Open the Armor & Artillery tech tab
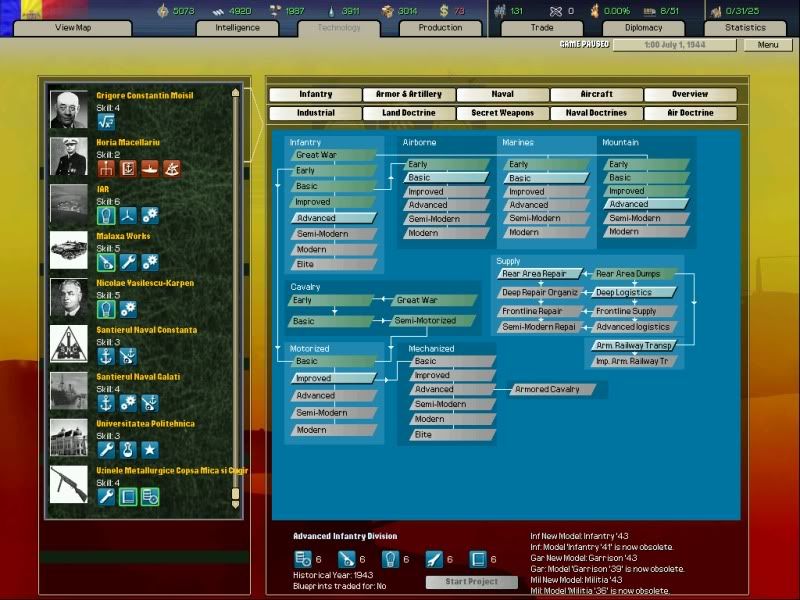The image size is (800, 600). pos(408,94)
